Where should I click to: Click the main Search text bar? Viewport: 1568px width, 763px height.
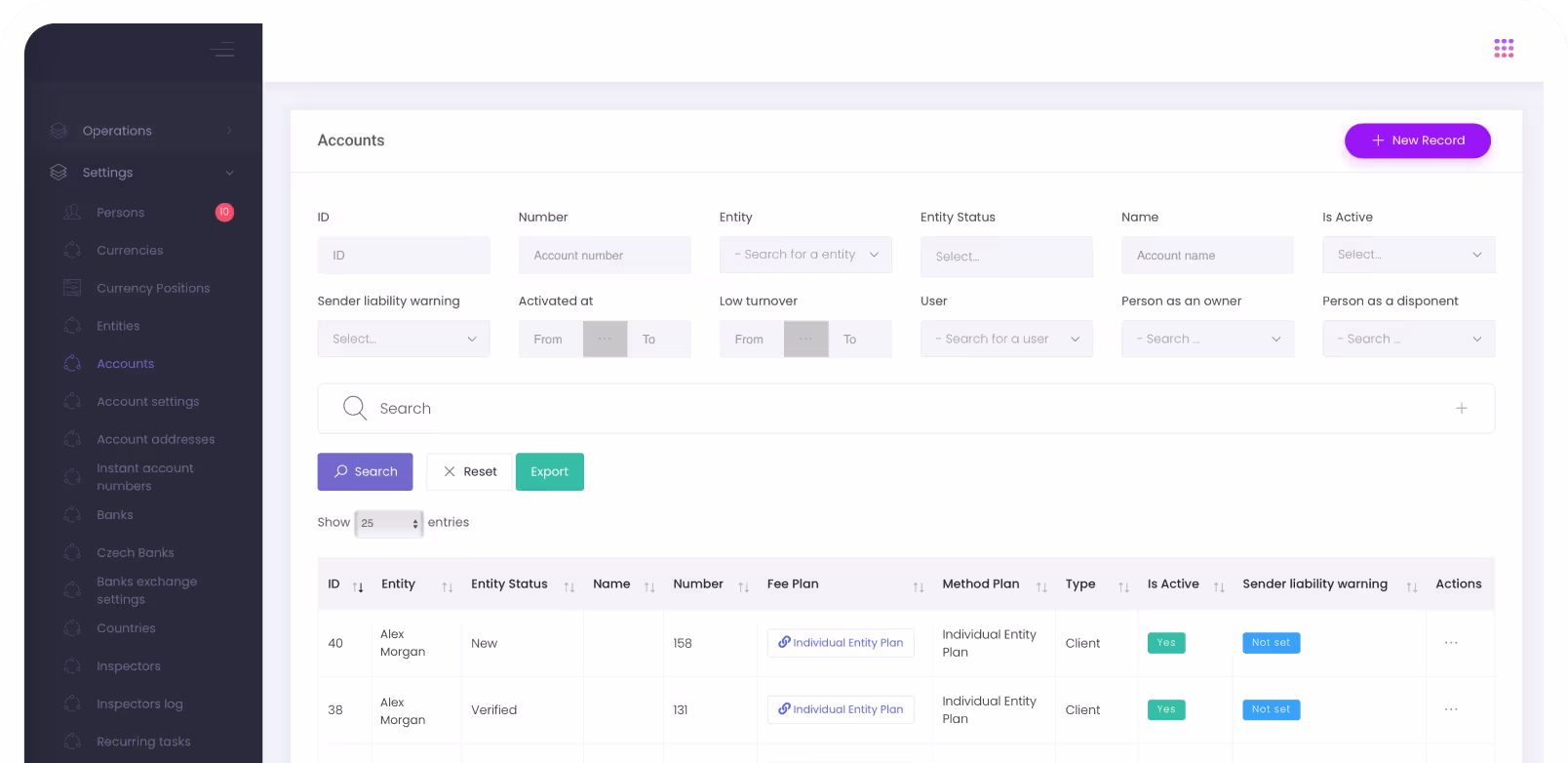click(x=906, y=408)
